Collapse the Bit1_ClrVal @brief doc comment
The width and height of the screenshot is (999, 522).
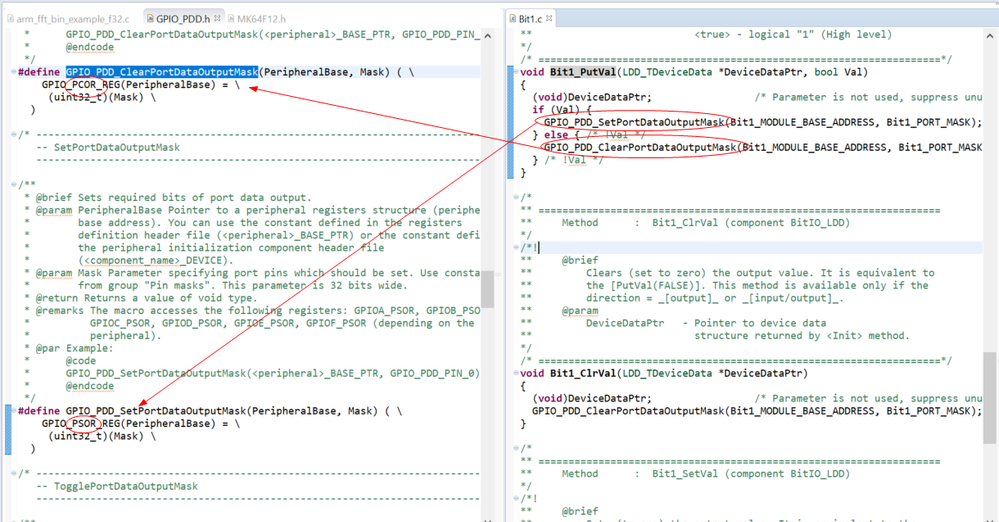pos(516,248)
